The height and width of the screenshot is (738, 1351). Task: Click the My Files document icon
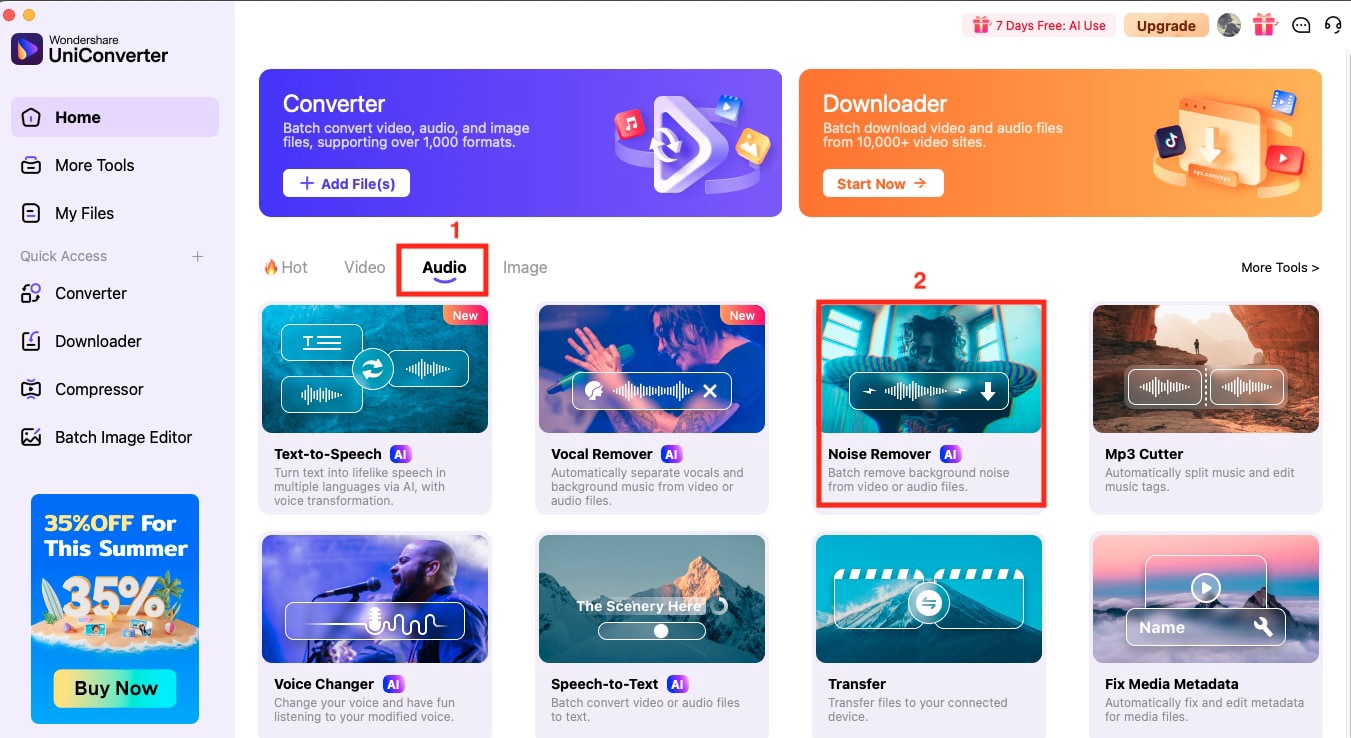[x=31, y=213]
